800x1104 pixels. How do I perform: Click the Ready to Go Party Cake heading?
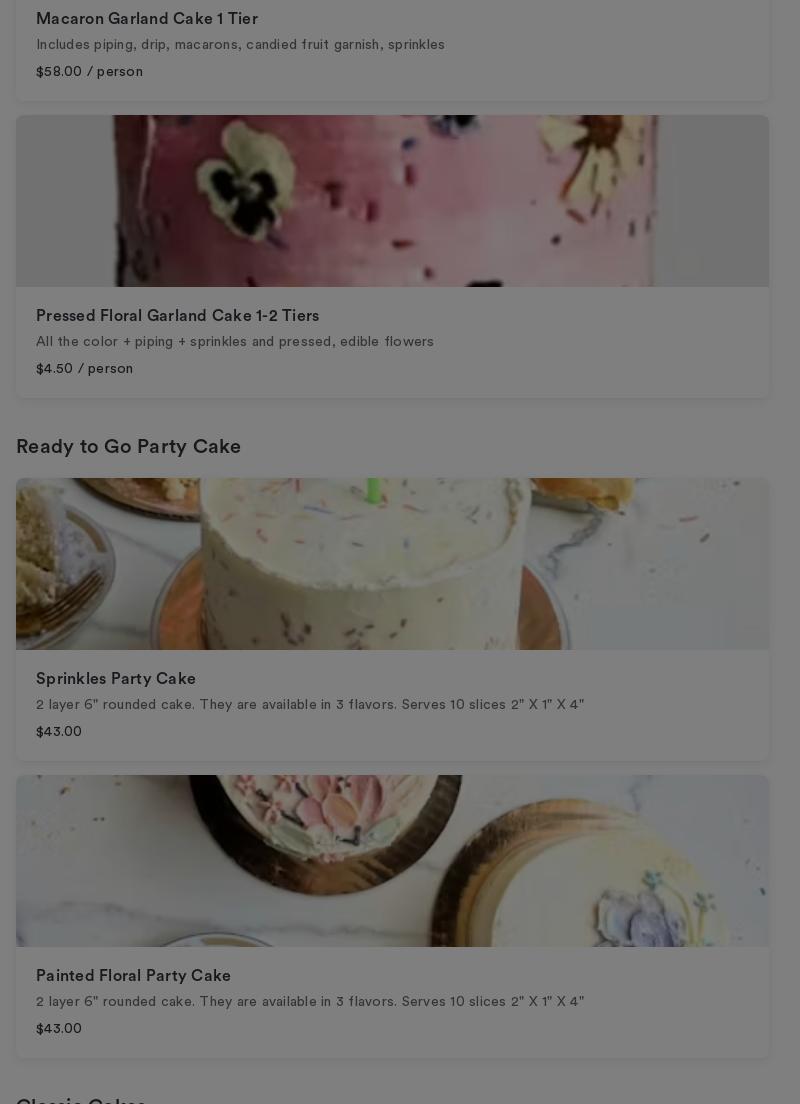click(128, 446)
